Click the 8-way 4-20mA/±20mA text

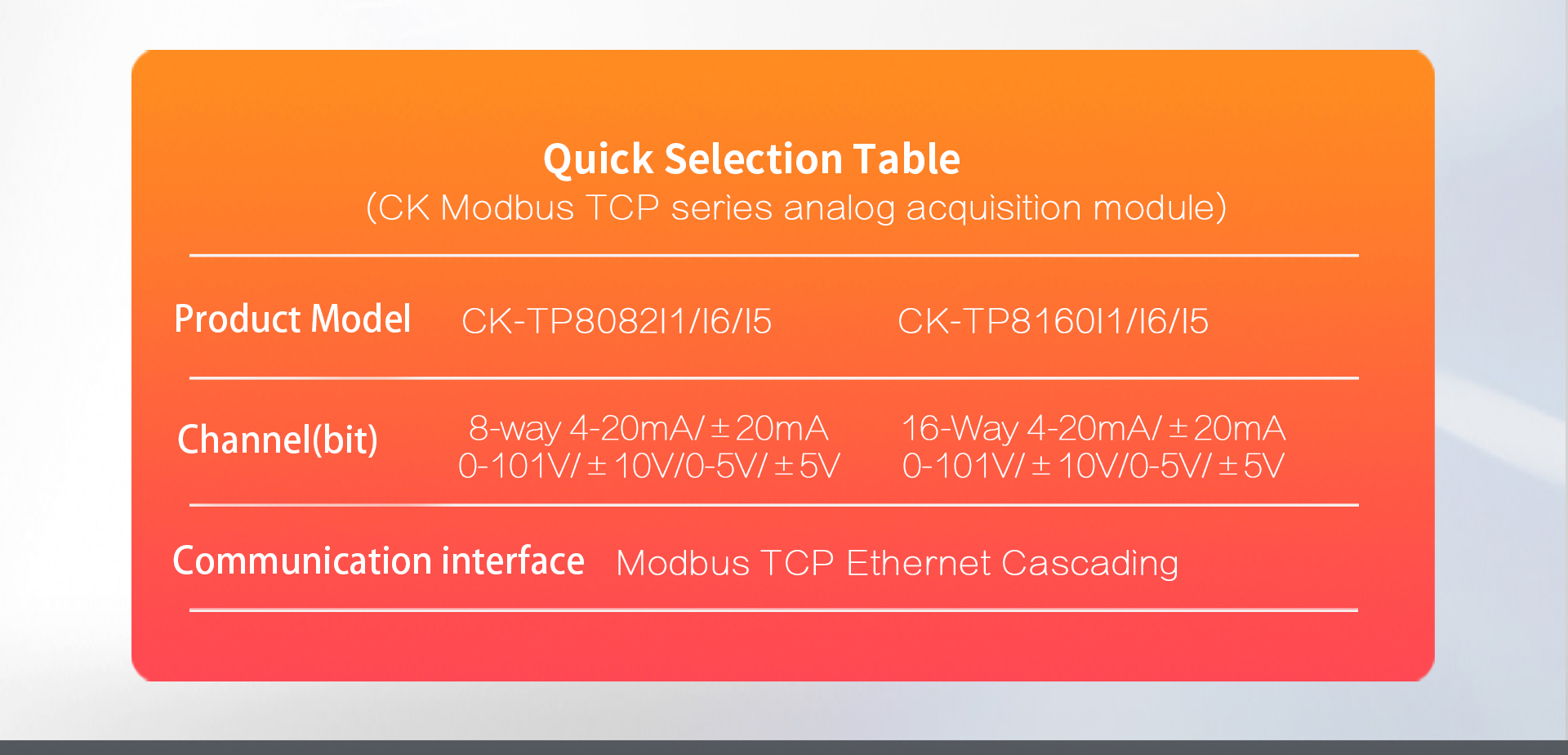[x=648, y=428]
